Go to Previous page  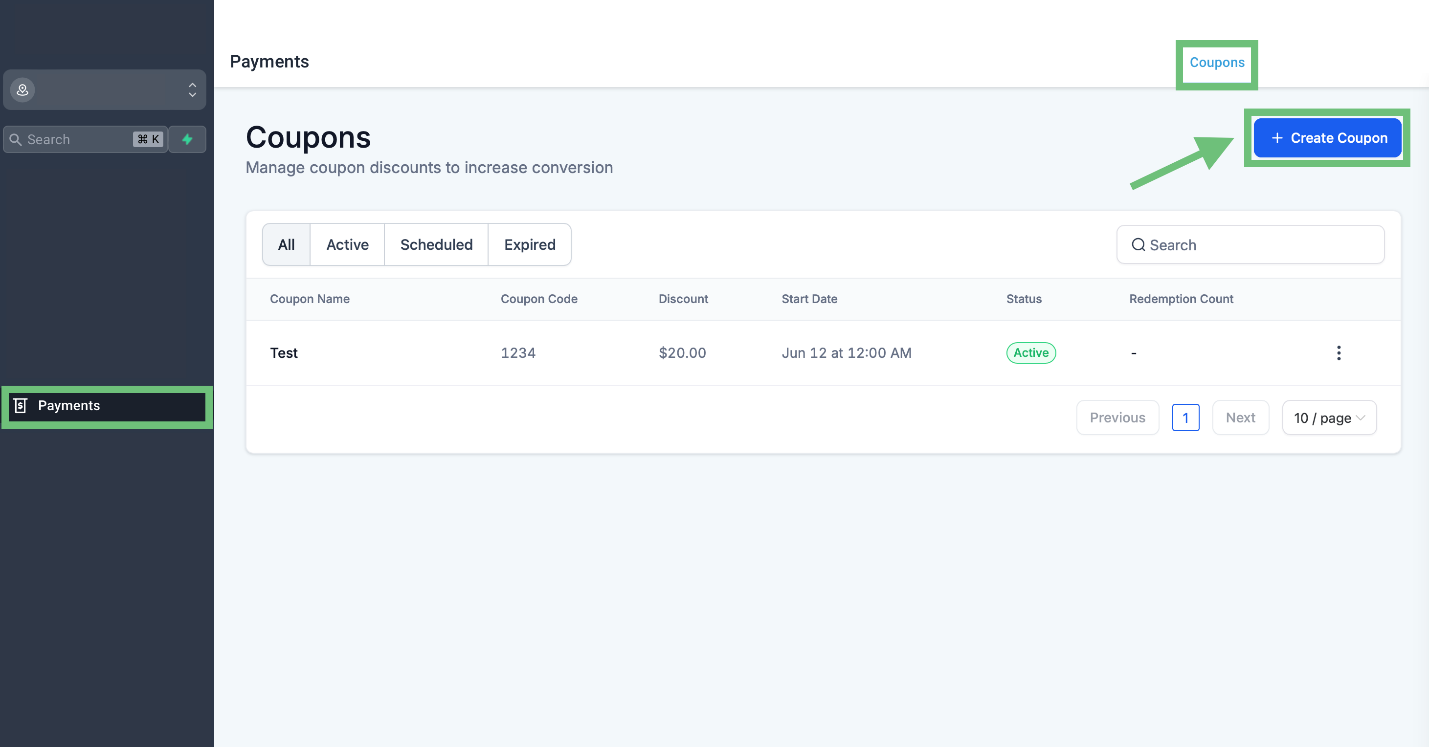(x=1118, y=418)
